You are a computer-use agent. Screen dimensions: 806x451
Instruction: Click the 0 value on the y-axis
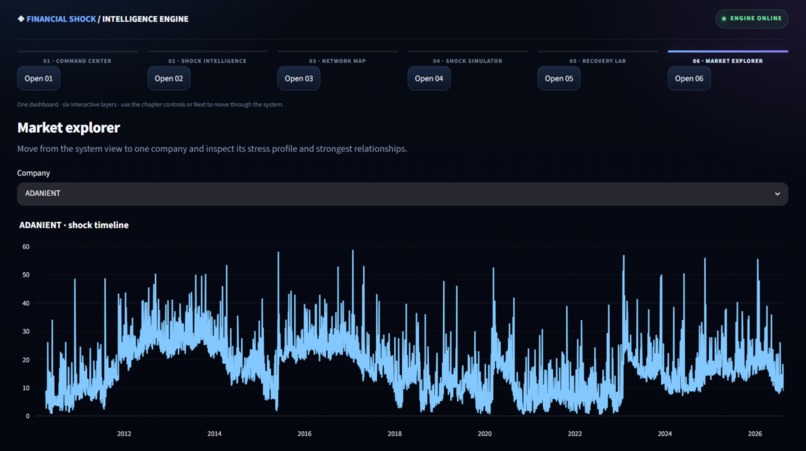[x=28, y=416]
